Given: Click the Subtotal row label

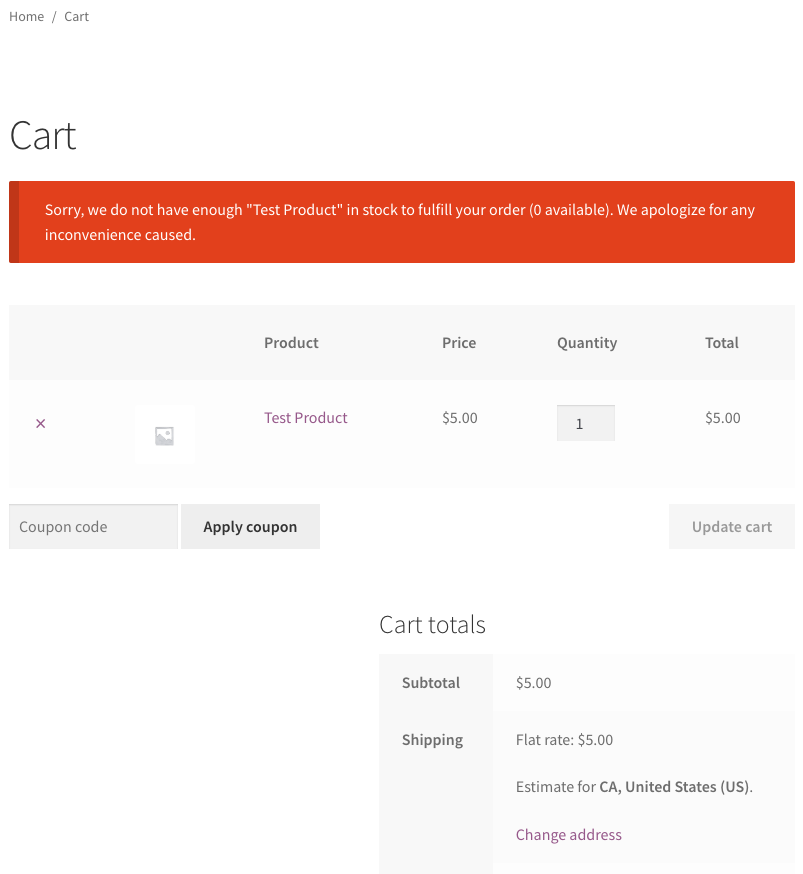Looking at the screenshot, I should [x=430, y=682].
